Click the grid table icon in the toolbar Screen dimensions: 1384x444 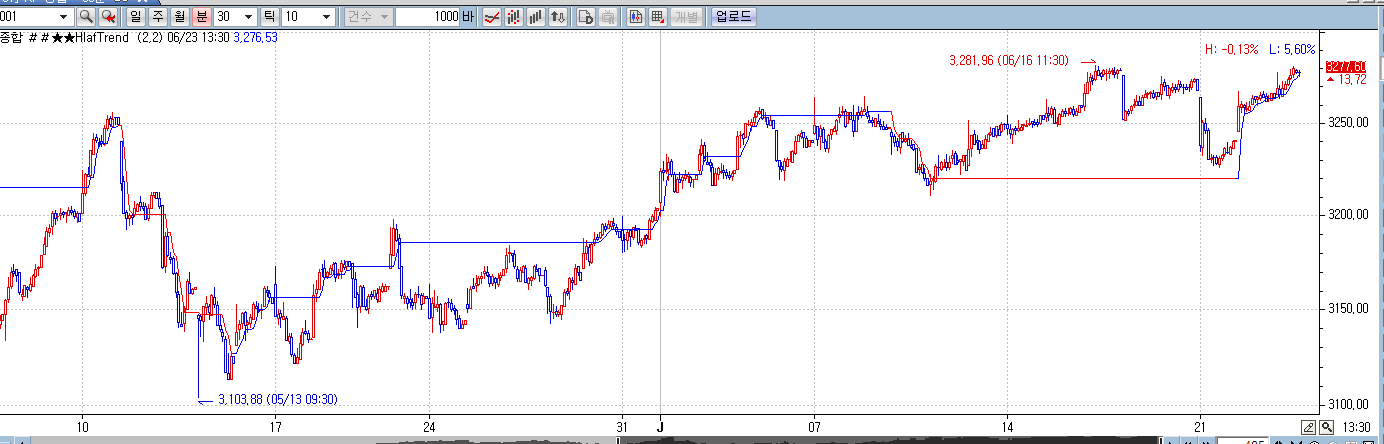(657, 17)
